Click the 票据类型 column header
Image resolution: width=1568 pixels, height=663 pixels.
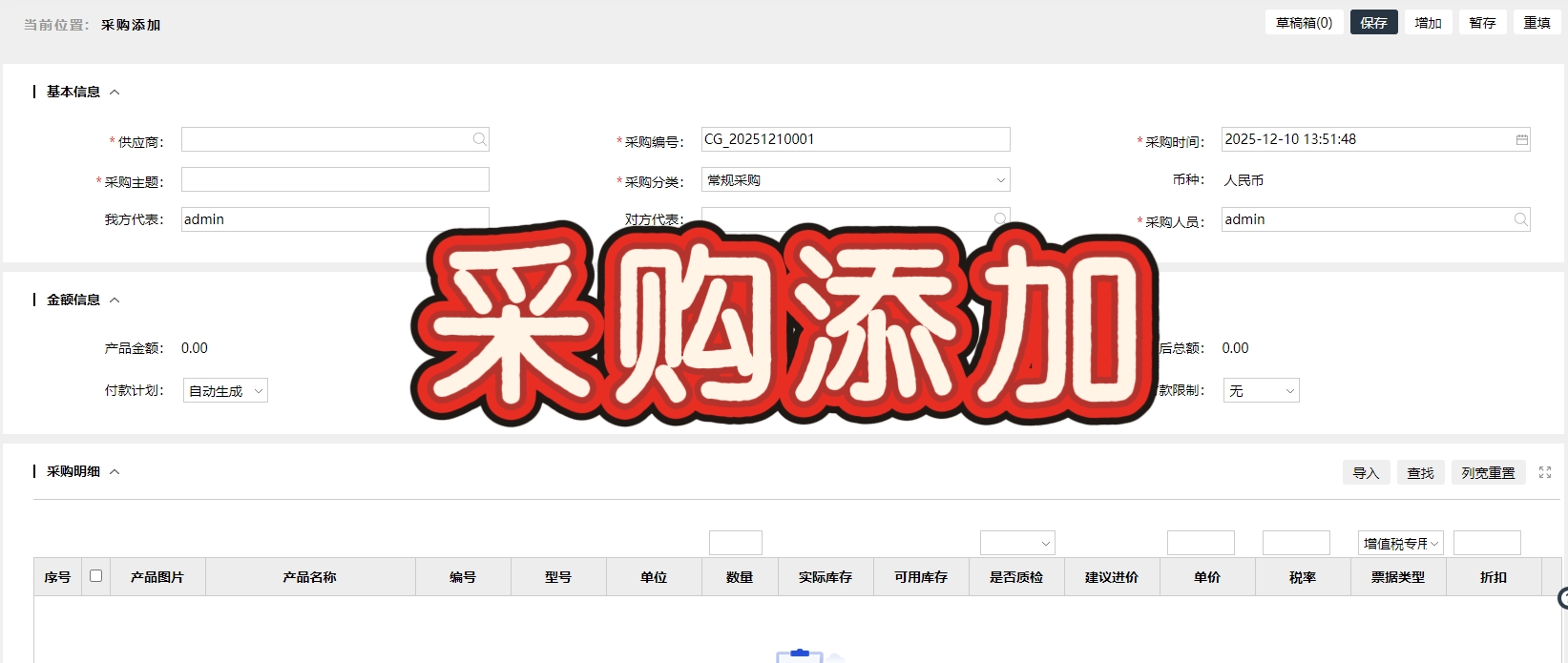[1398, 577]
